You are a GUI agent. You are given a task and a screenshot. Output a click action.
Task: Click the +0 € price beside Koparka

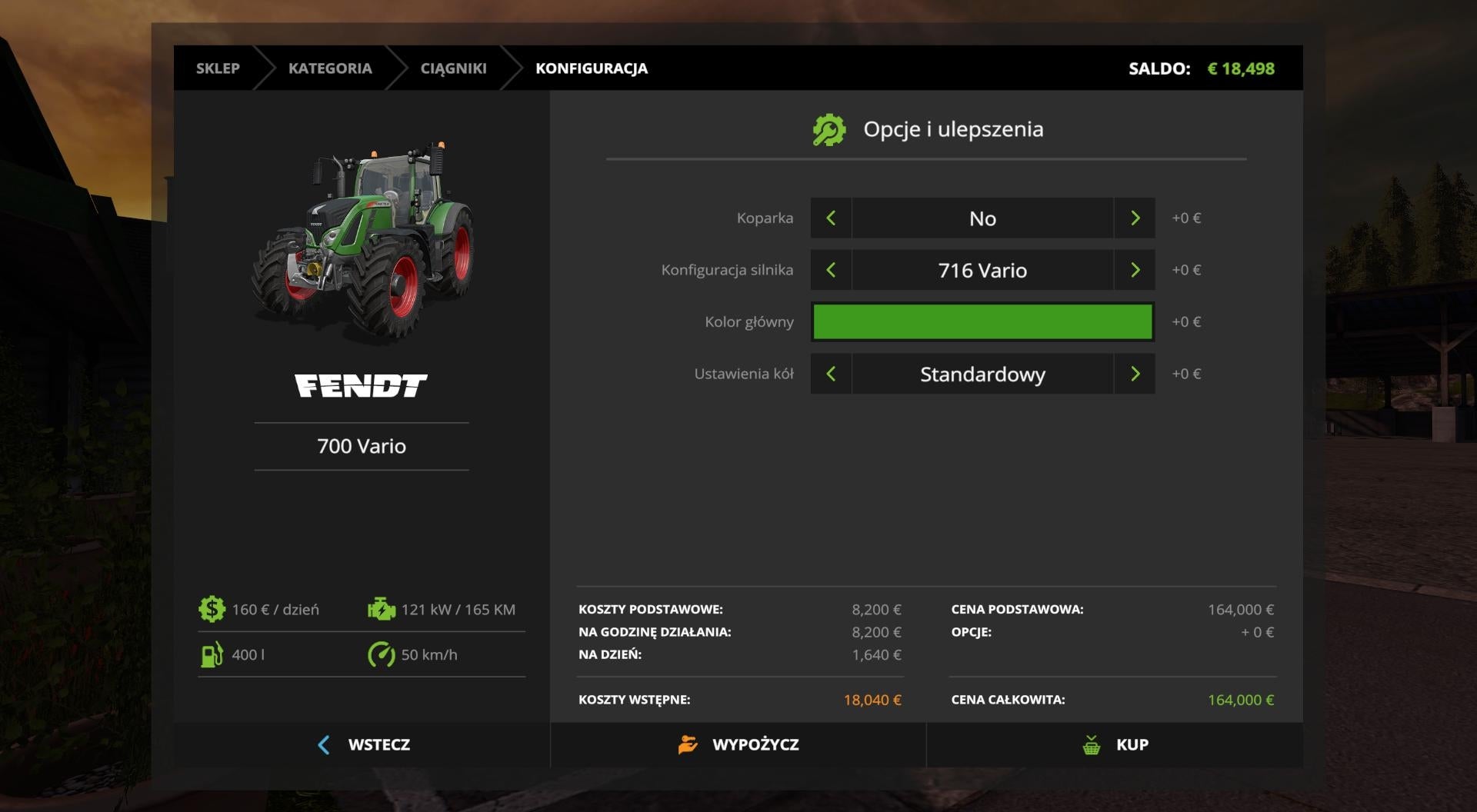click(x=1186, y=218)
